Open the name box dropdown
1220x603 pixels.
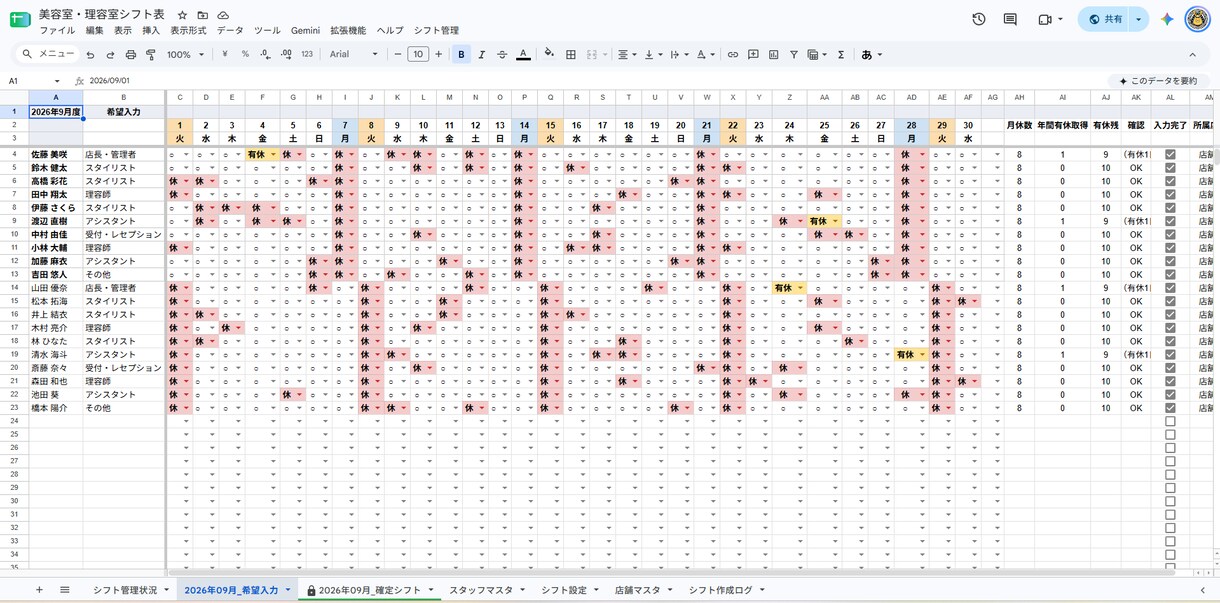pos(57,81)
